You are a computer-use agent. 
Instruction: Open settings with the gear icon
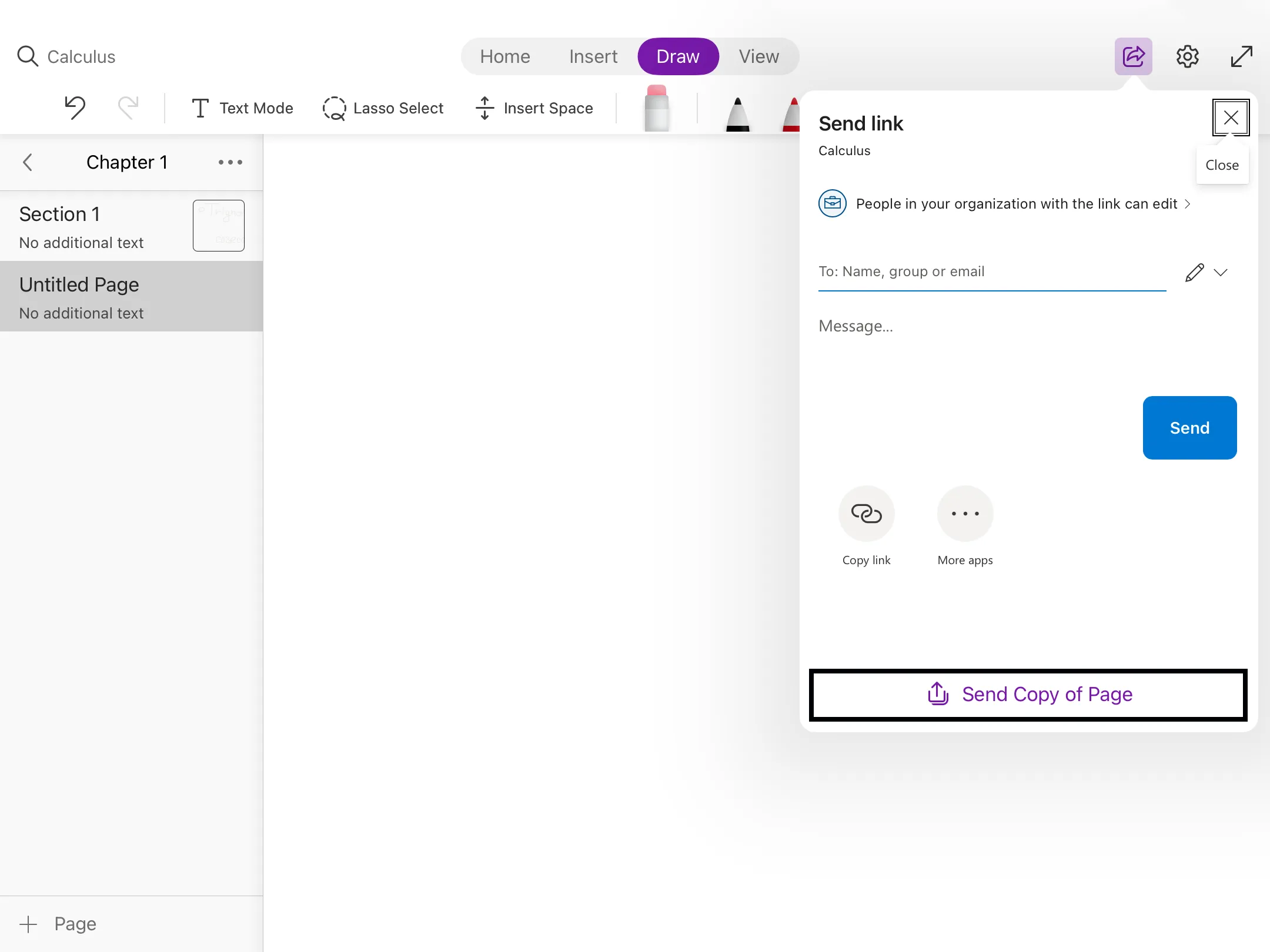1187,57
